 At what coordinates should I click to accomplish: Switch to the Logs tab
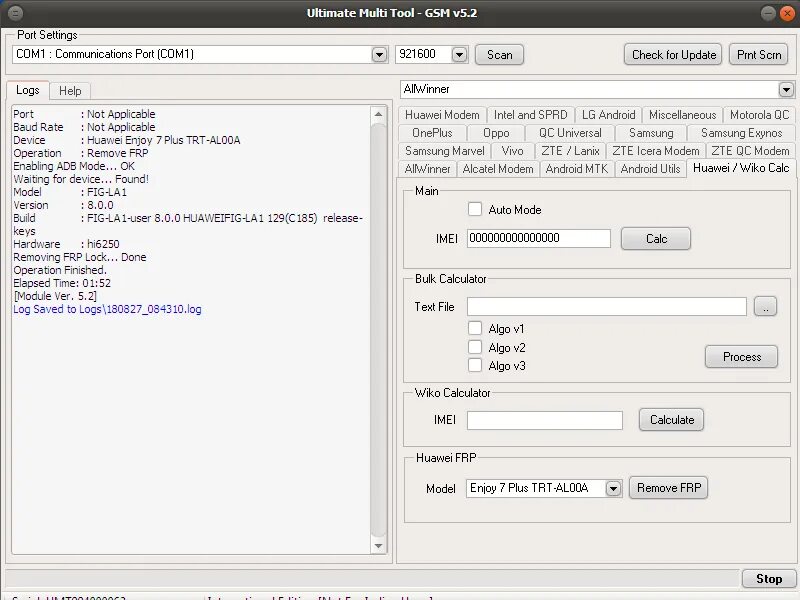click(28, 90)
